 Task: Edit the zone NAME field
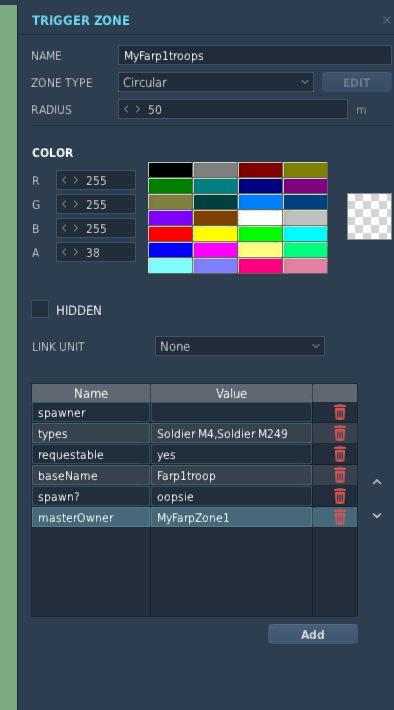tap(255, 55)
